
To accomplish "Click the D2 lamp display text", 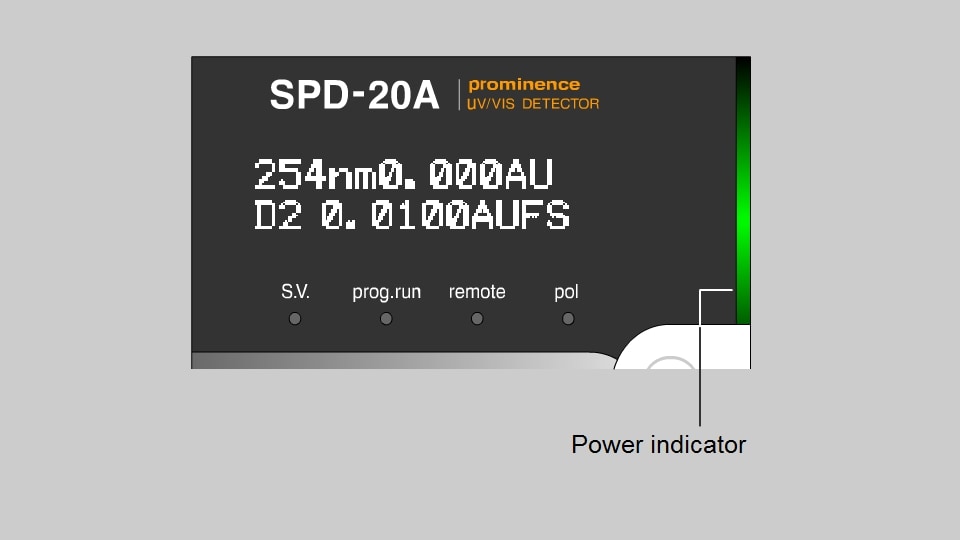I will [x=278, y=215].
